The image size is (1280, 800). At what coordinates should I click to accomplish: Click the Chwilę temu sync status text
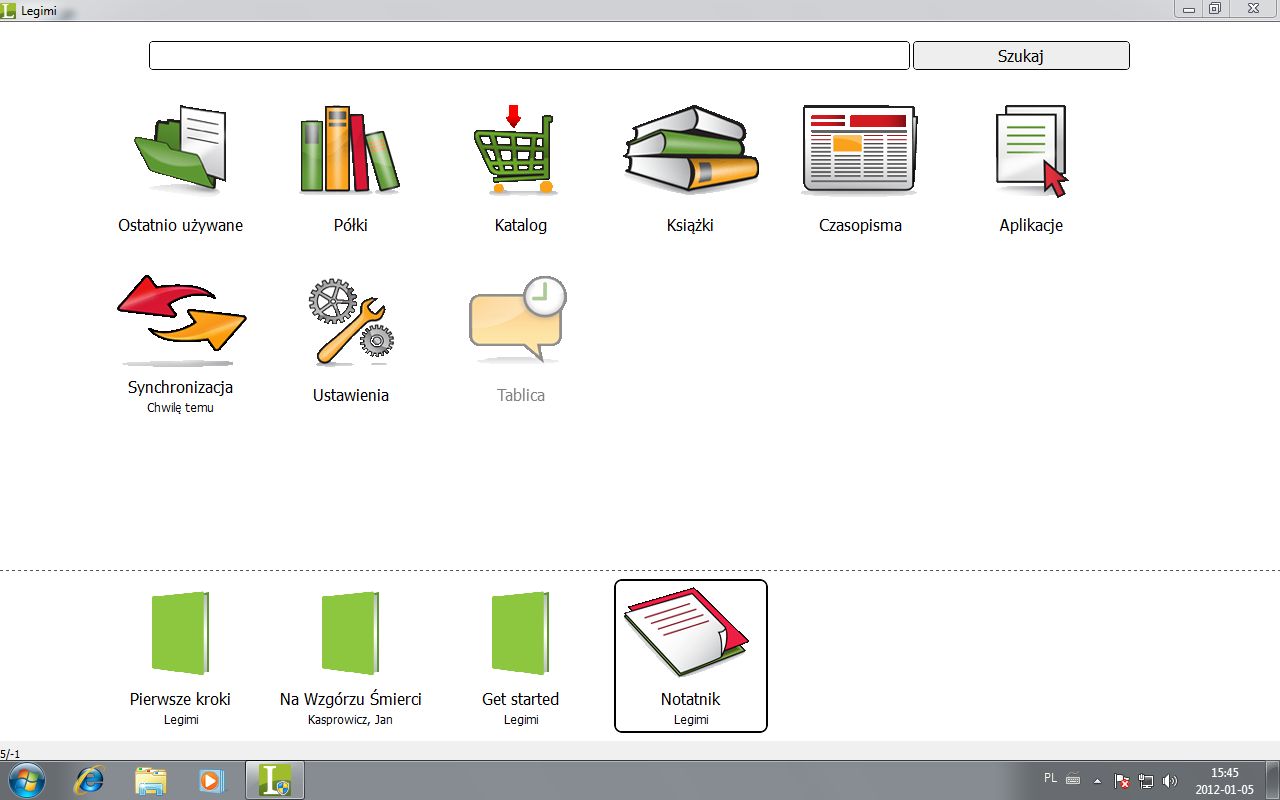[x=180, y=408]
